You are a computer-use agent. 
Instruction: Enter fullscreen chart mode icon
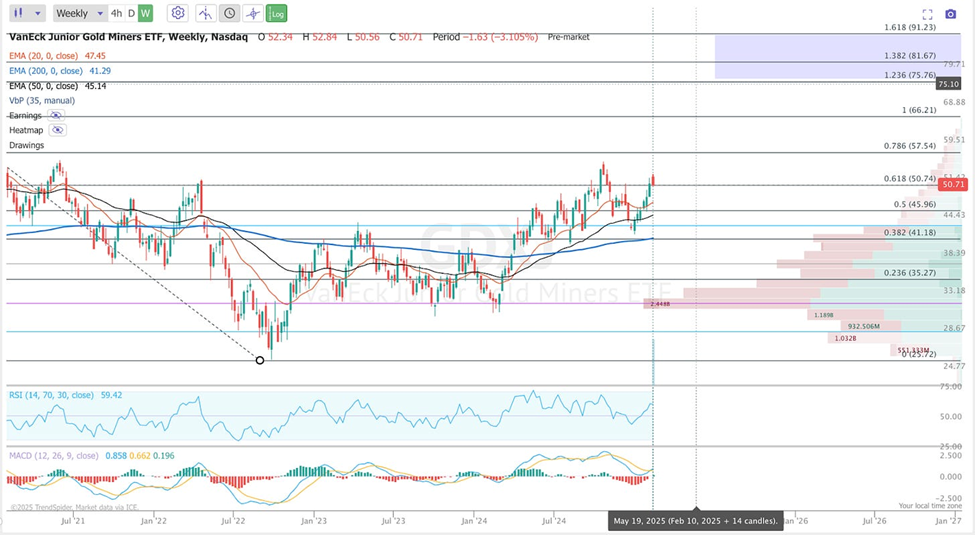[x=927, y=14]
